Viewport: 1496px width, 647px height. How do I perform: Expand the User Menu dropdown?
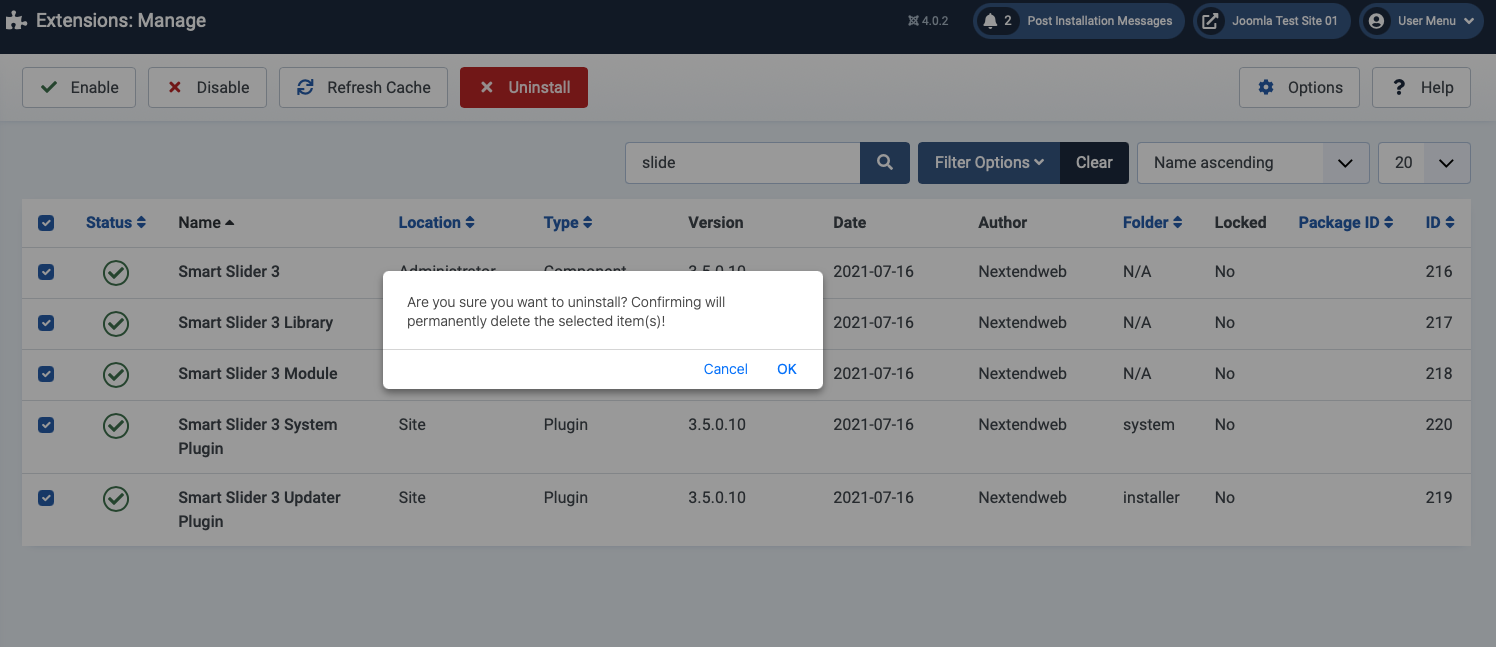[x=1421, y=20]
